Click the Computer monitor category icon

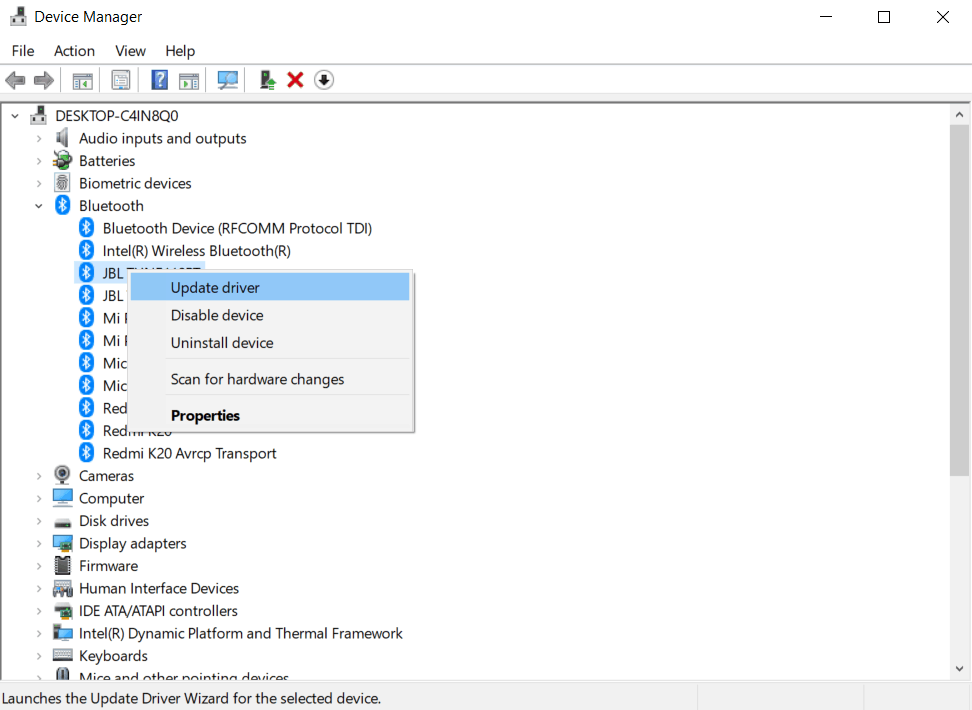(x=63, y=498)
